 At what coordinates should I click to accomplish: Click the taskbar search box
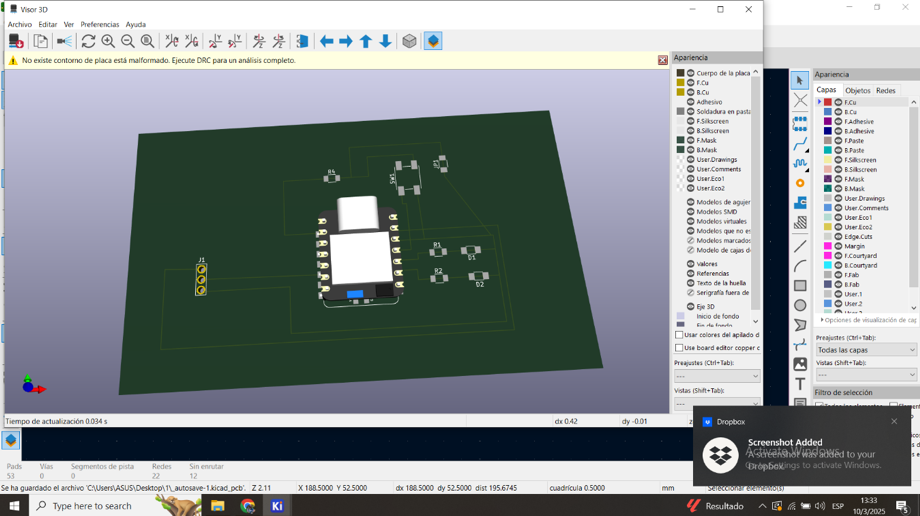tap(114, 505)
